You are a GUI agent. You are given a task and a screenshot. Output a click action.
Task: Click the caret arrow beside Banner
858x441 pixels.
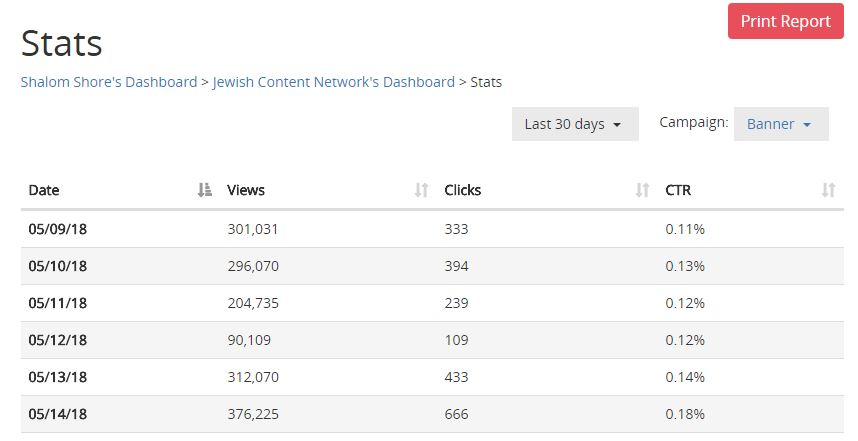807,125
